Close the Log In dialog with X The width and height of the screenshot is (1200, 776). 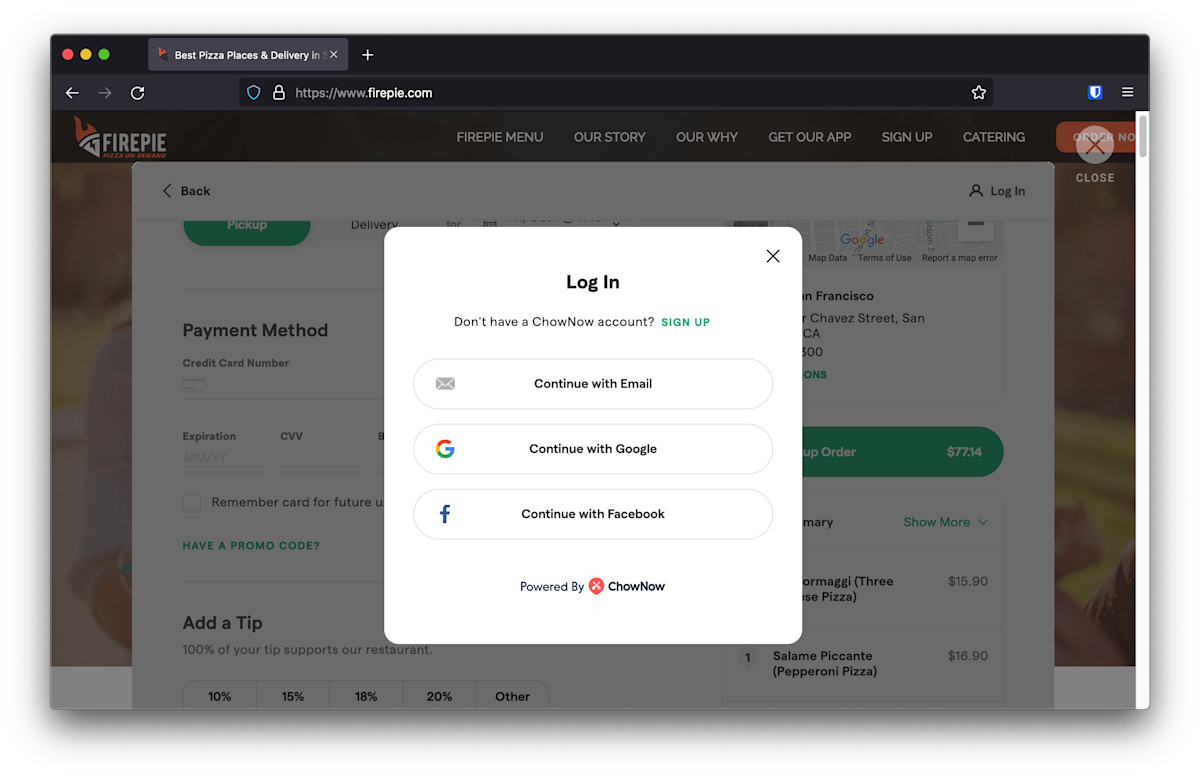click(772, 256)
